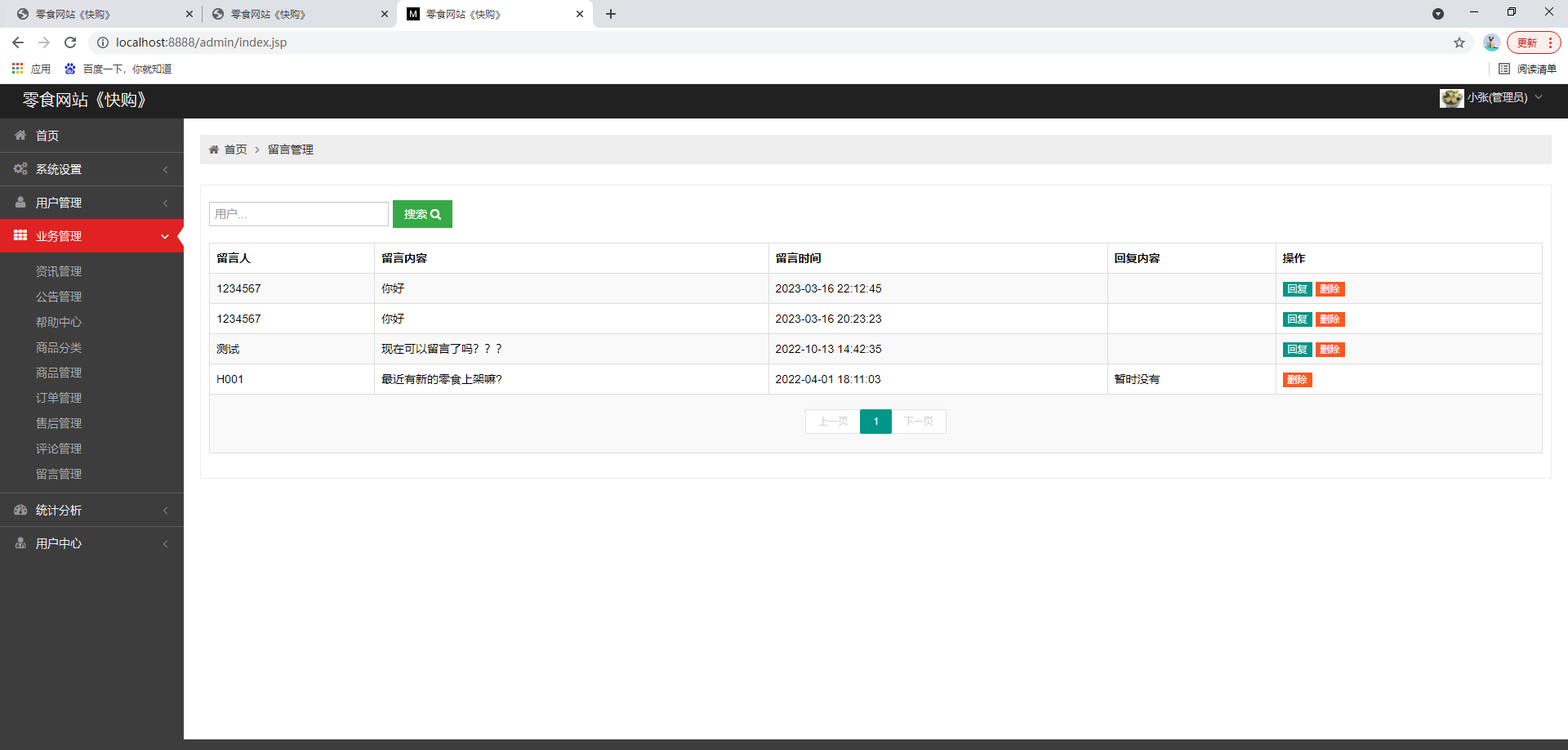The width and height of the screenshot is (1568, 750).
Task: View site information icon in address bar
Action: coord(103,42)
